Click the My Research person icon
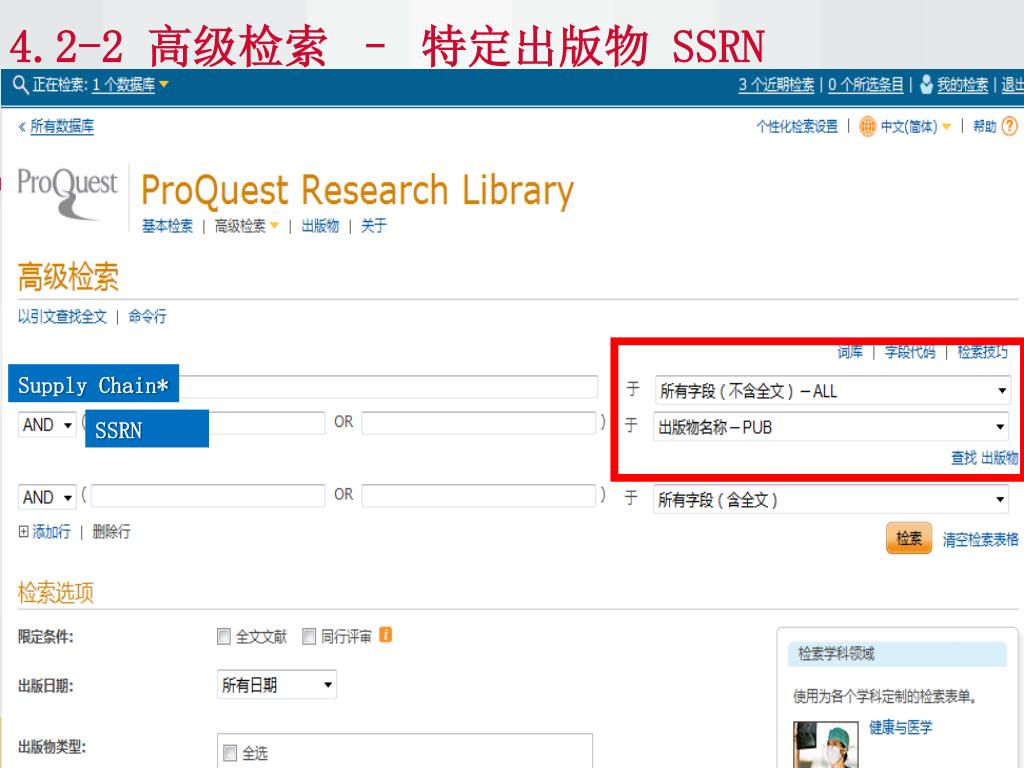The width and height of the screenshot is (1024, 768). [x=925, y=84]
